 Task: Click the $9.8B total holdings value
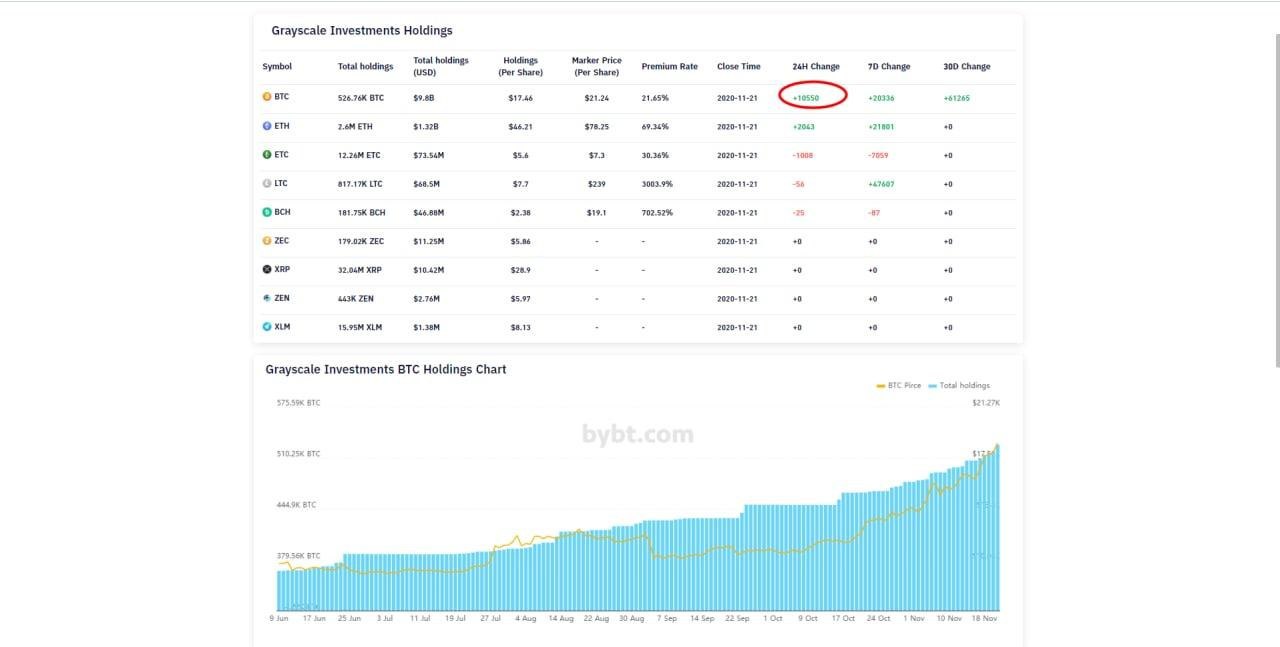tap(424, 98)
